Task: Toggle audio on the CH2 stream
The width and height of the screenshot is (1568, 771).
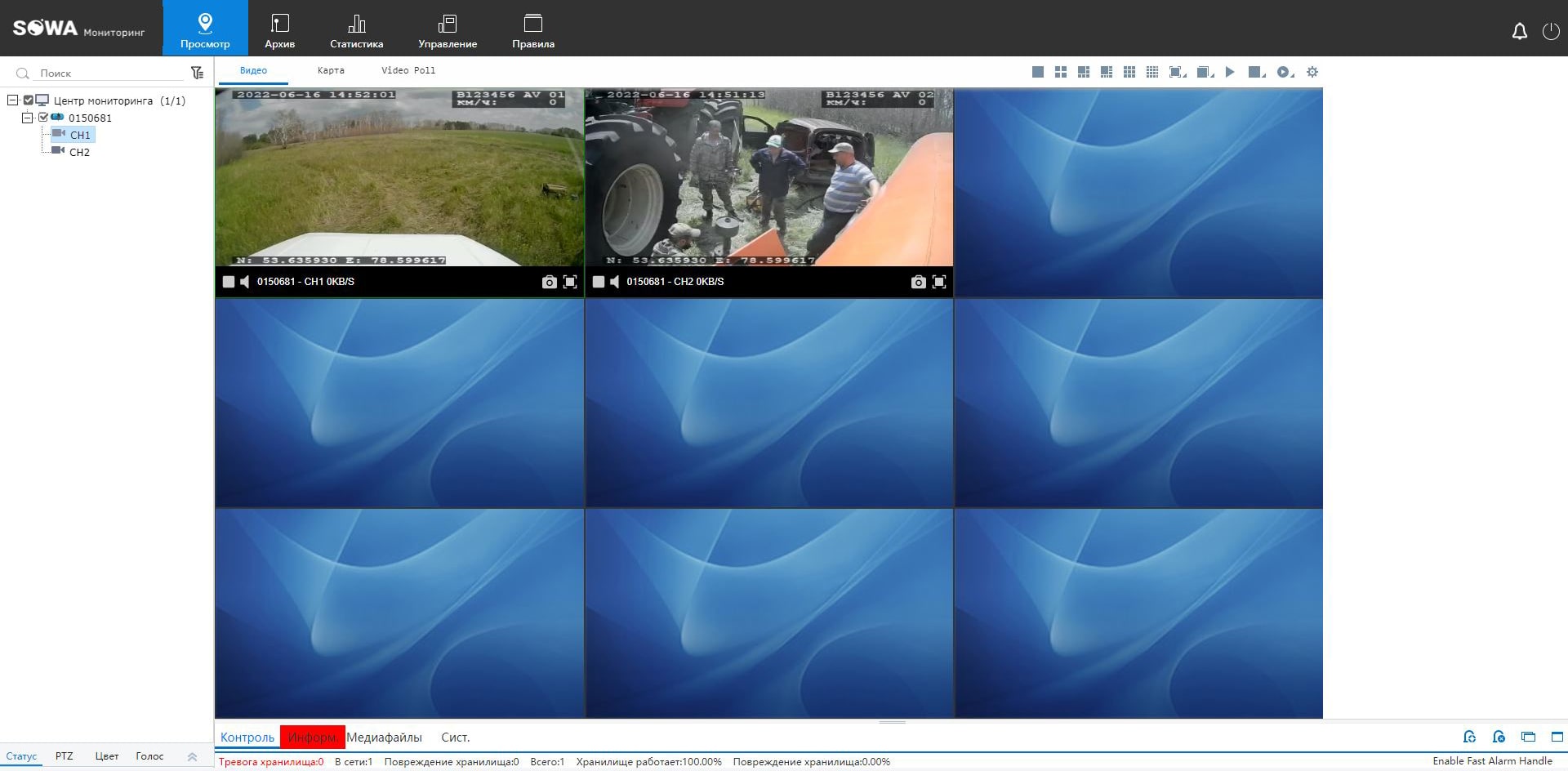Action: point(613,281)
